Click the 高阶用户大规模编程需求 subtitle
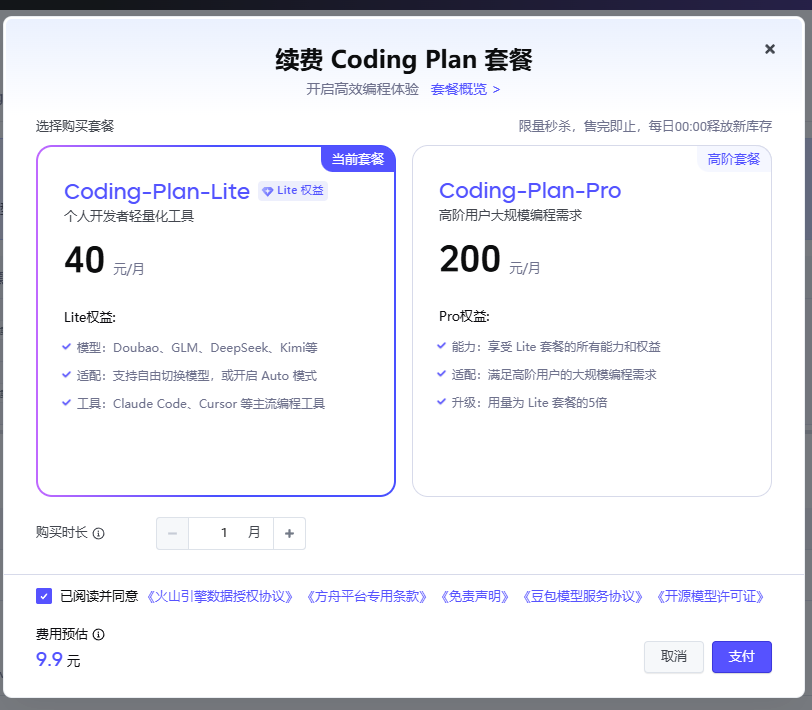 point(511,215)
